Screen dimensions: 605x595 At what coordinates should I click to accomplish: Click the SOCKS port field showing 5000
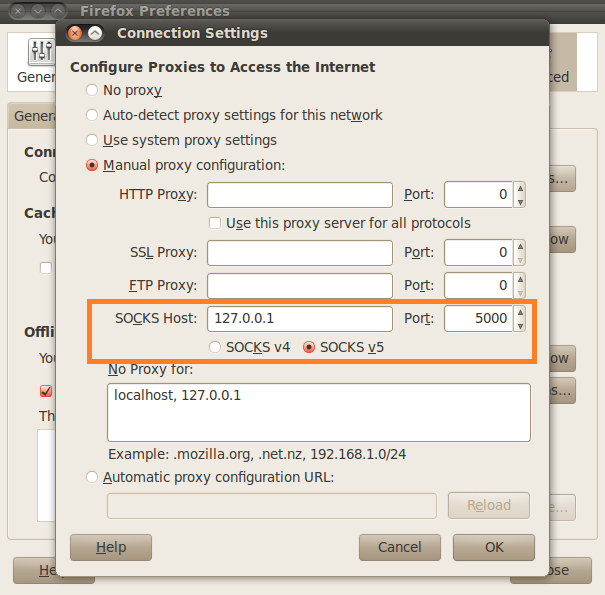[x=478, y=318]
